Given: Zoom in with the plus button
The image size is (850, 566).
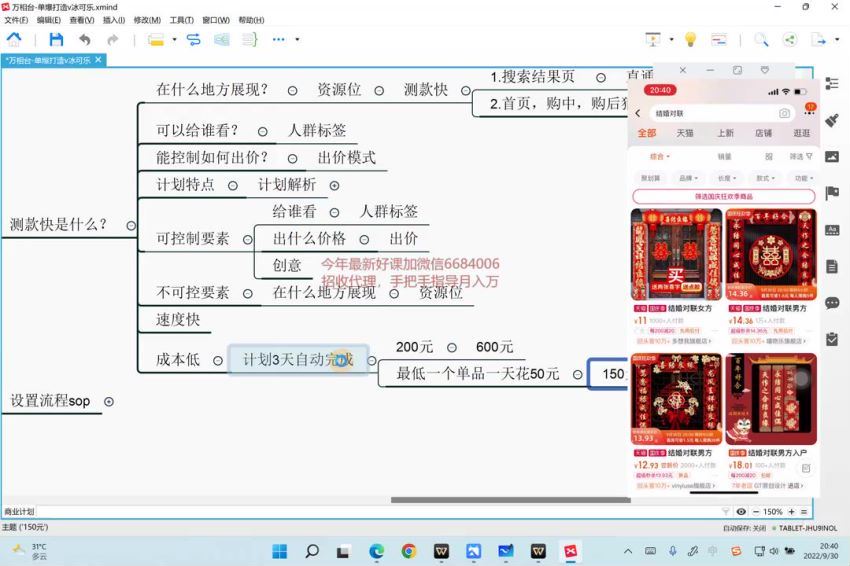Looking at the screenshot, I should coord(791,511).
